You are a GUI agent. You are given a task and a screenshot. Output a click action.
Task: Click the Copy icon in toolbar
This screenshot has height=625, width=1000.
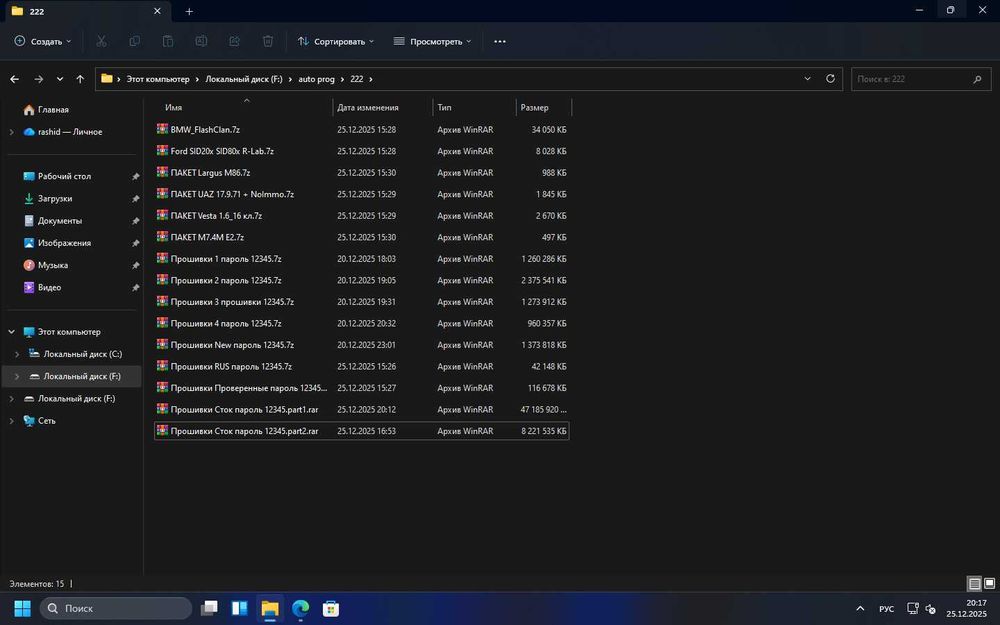135,41
